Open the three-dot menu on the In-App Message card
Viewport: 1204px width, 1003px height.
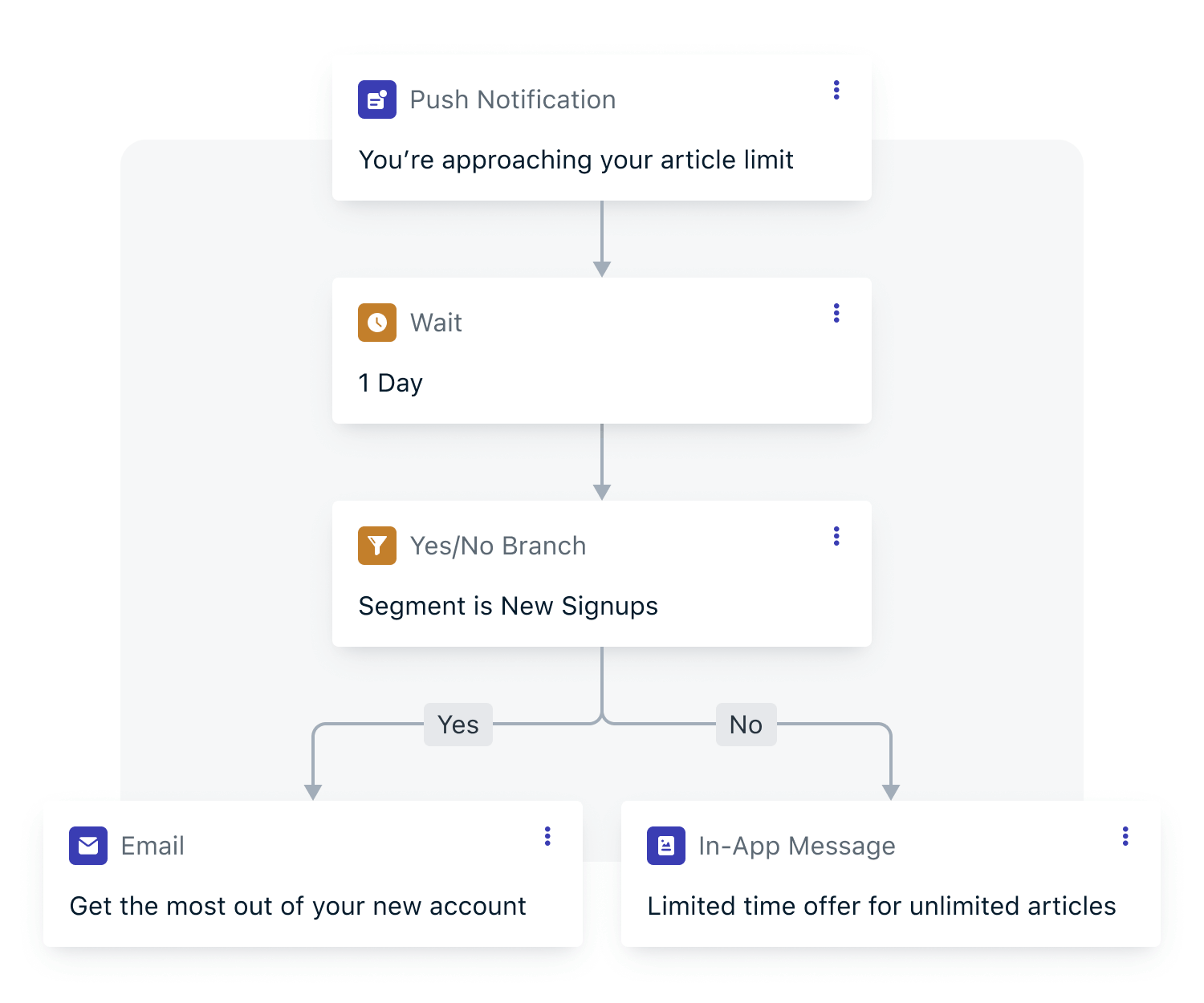click(1125, 836)
